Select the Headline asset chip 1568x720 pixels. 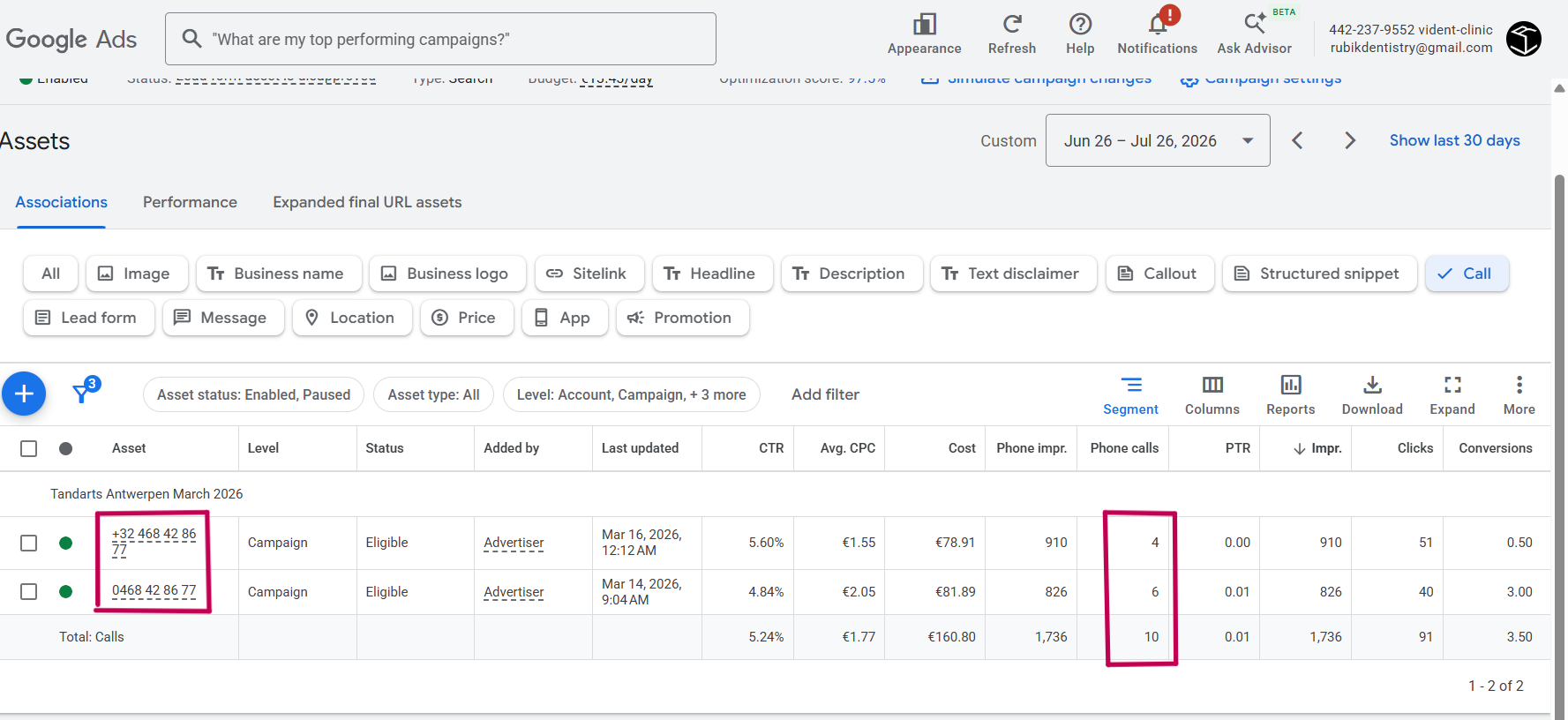pos(712,274)
